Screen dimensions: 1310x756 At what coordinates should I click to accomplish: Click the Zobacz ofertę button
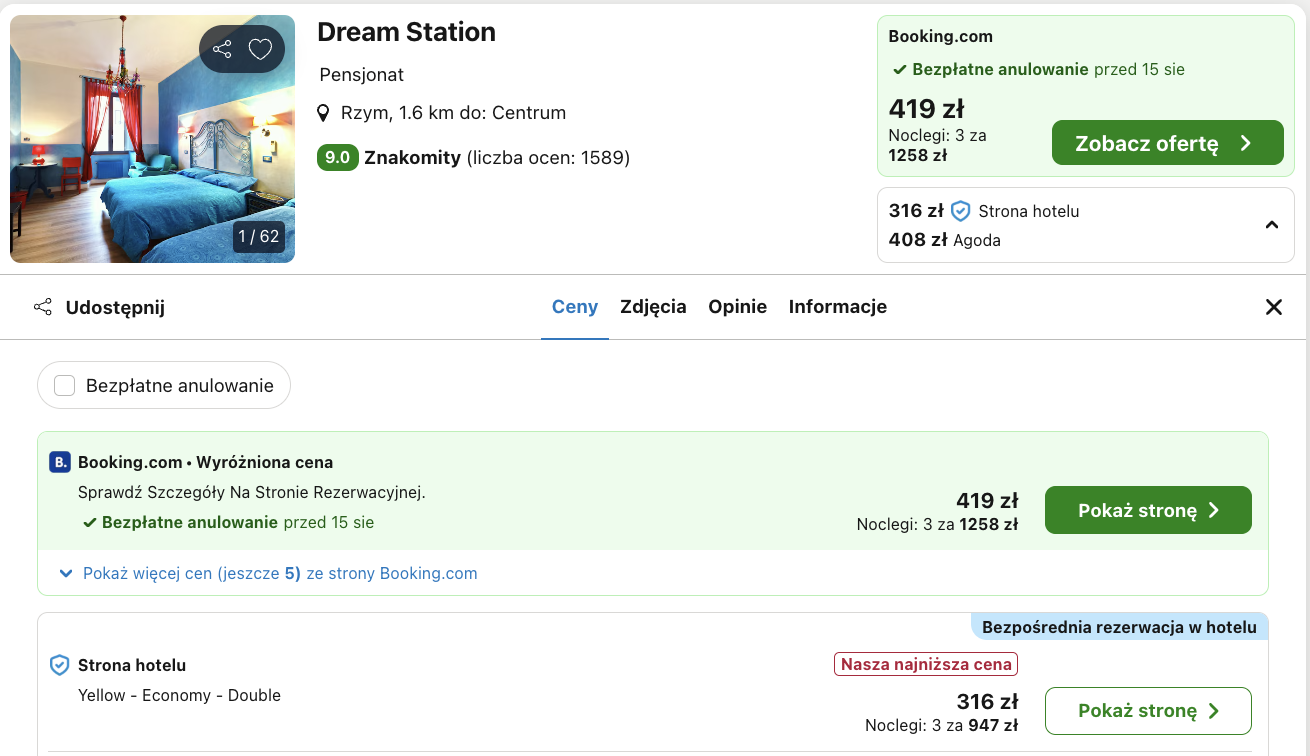point(1168,143)
